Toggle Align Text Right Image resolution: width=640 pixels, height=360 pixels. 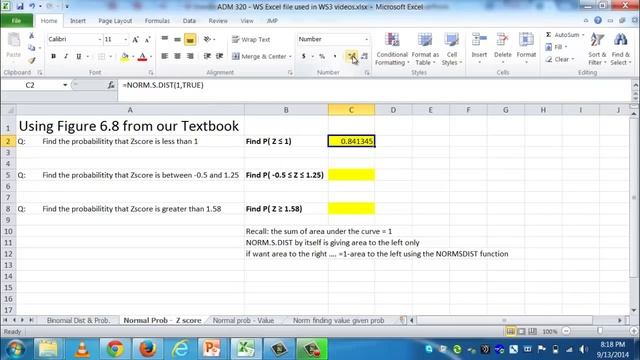pyautogui.click(x=190, y=56)
